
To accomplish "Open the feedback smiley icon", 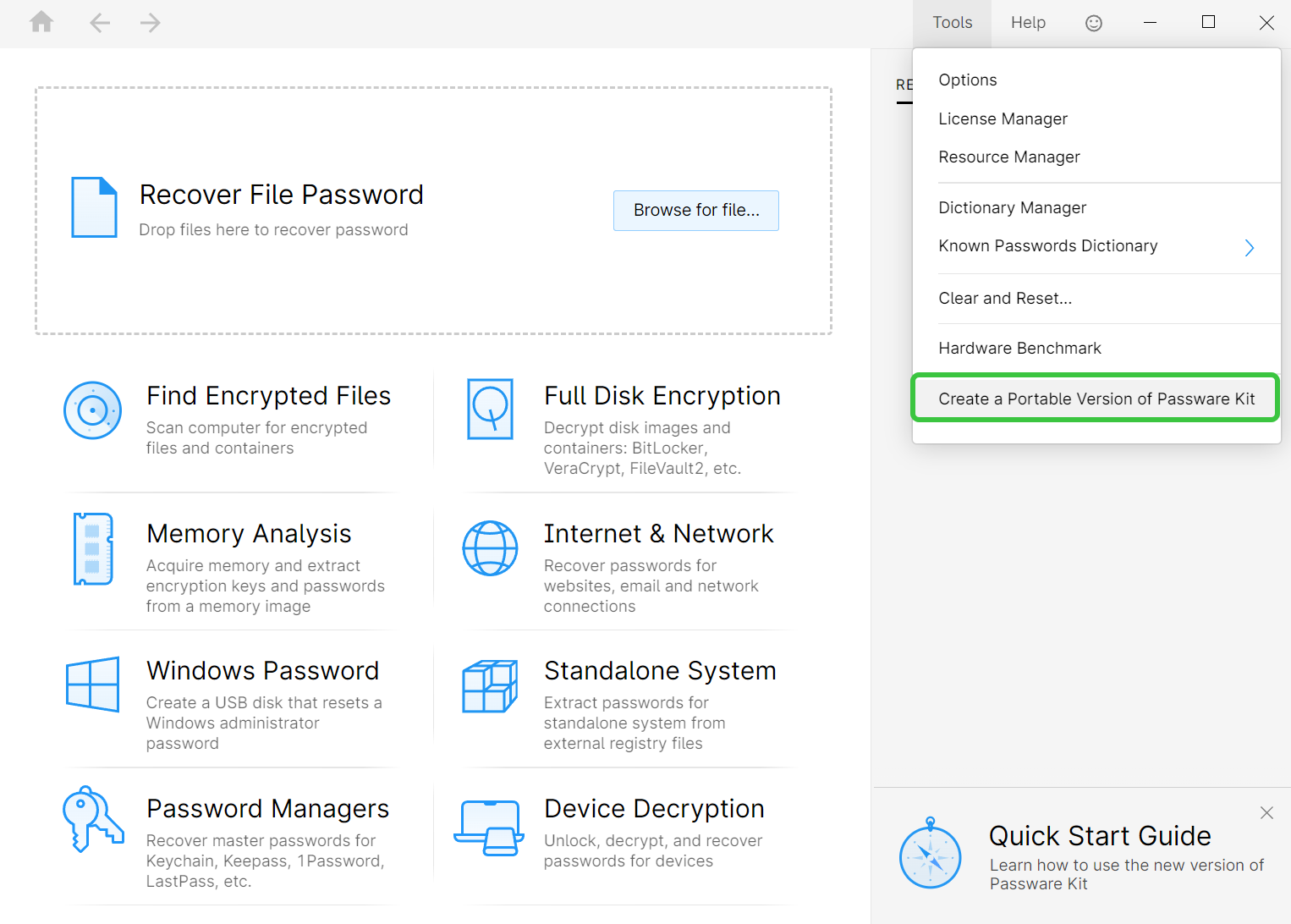I will [1094, 23].
